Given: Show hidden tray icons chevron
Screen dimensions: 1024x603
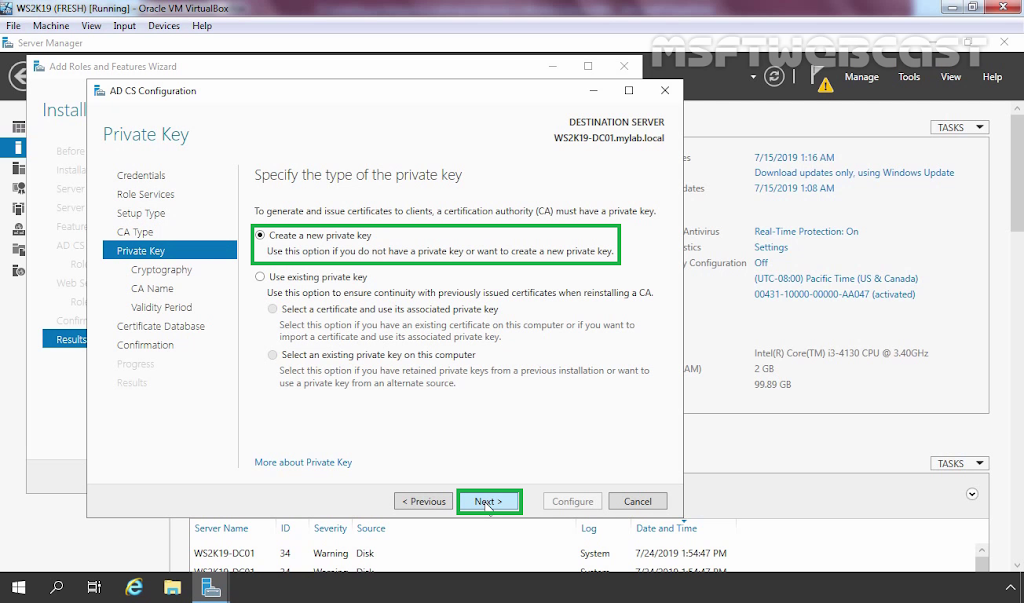Looking at the screenshot, I should [x=1010, y=588].
